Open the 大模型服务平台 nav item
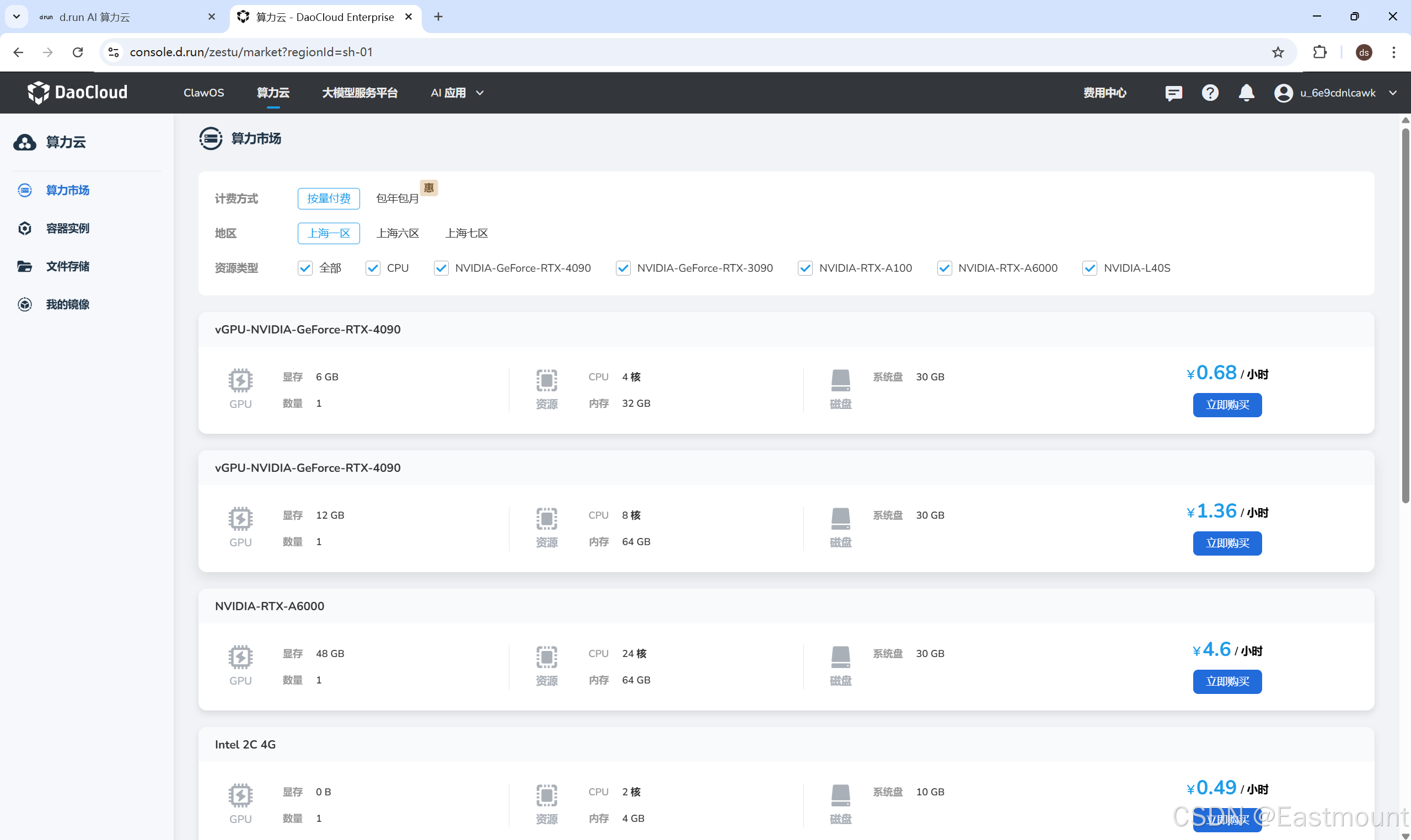Viewport: 1411px width, 840px height. (x=360, y=93)
